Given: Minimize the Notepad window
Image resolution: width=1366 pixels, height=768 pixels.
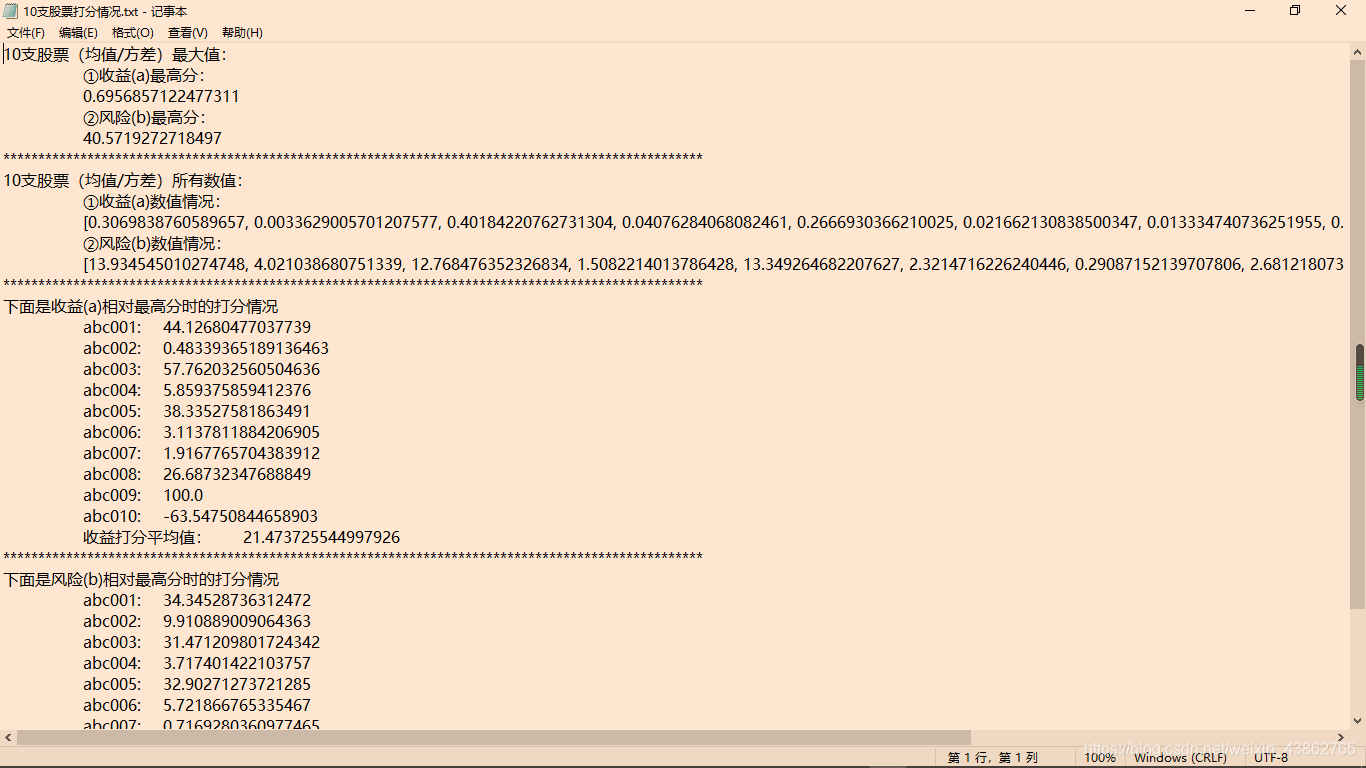Looking at the screenshot, I should pyautogui.click(x=1250, y=11).
